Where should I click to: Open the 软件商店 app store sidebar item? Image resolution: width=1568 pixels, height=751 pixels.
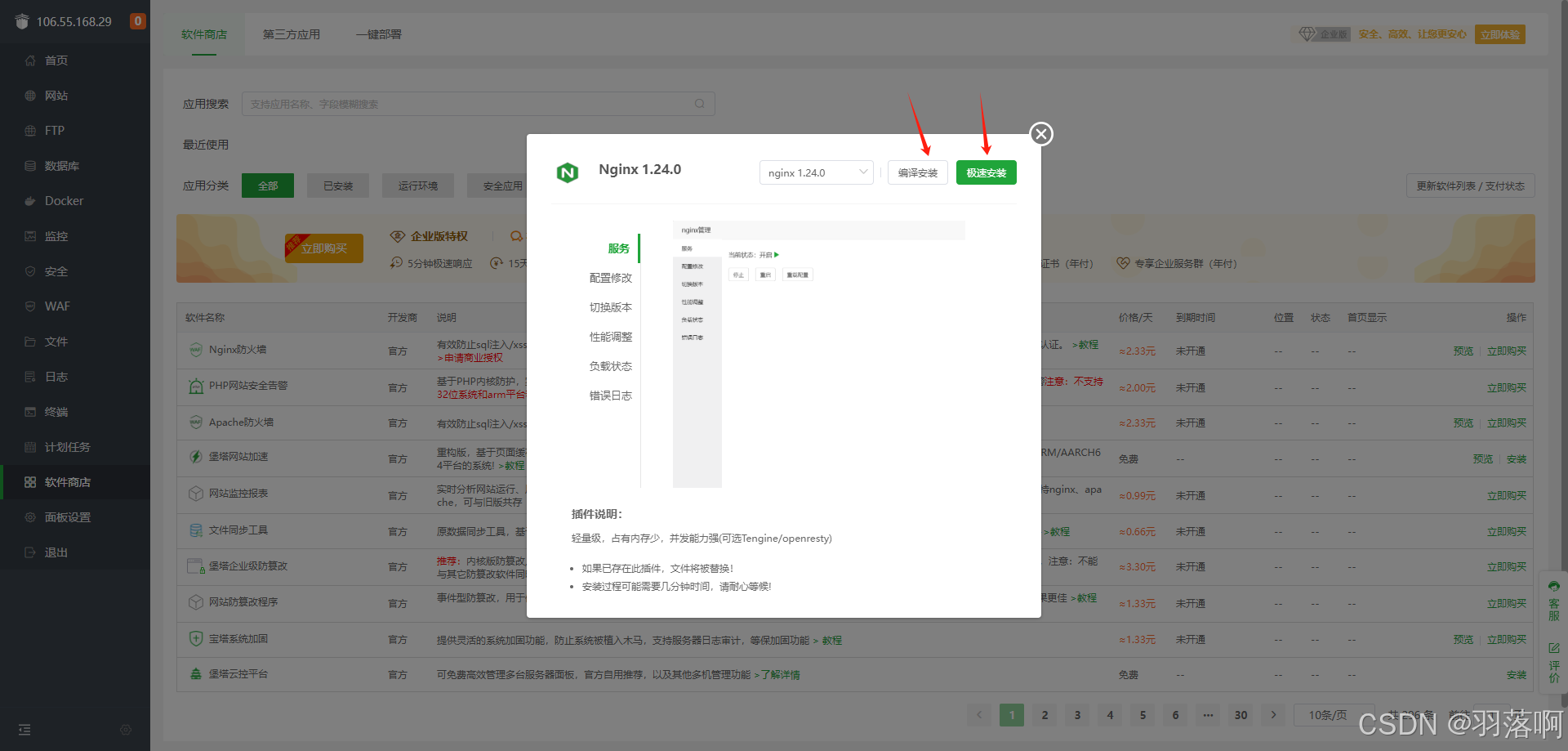tap(75, 482)
